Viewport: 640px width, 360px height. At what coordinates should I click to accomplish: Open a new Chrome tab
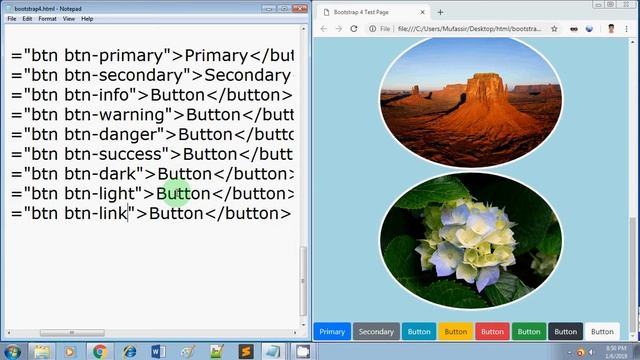tap(440, 12)
